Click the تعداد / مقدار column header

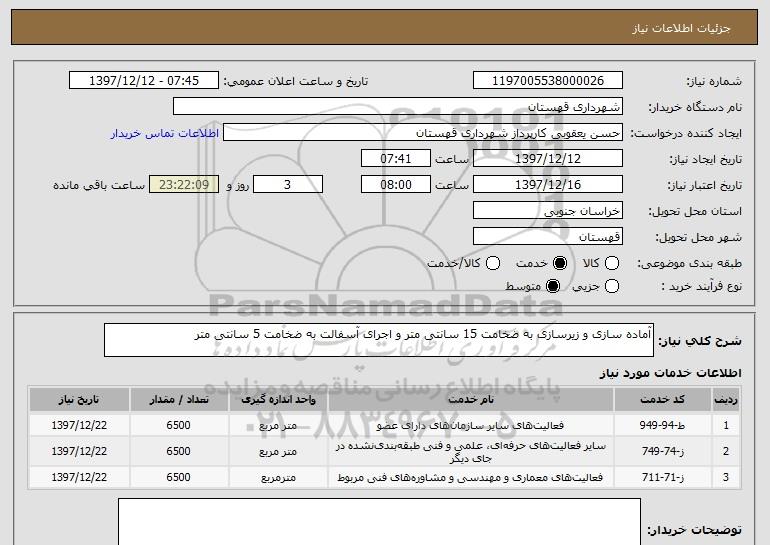point(179,400)
